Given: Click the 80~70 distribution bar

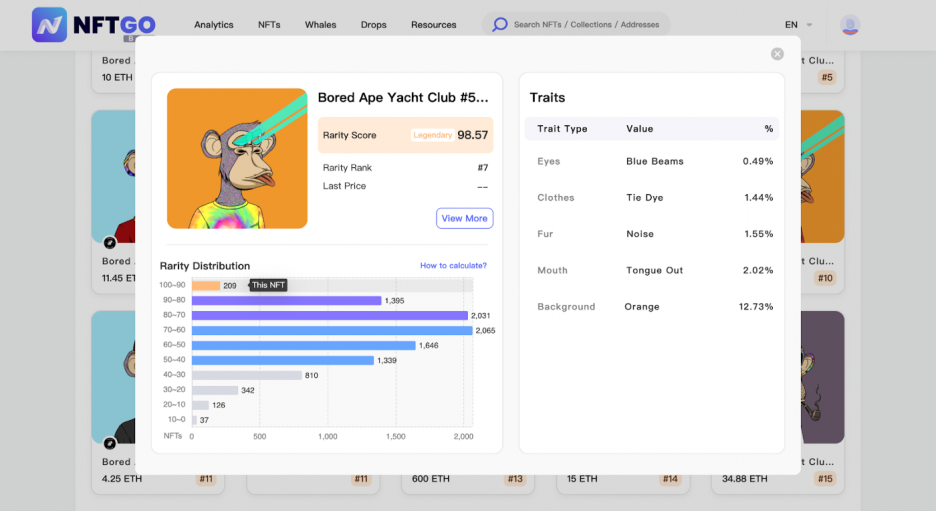Looking at the screenshot, I should (330, 315).
